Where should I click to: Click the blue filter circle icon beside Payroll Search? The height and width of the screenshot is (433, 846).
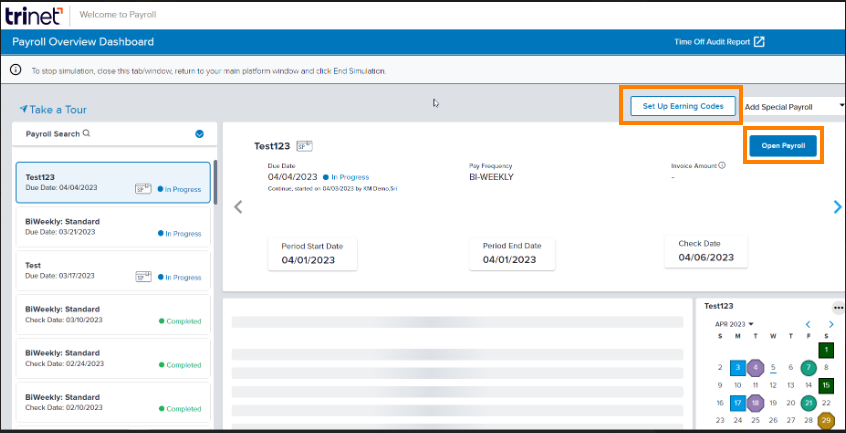200,133
